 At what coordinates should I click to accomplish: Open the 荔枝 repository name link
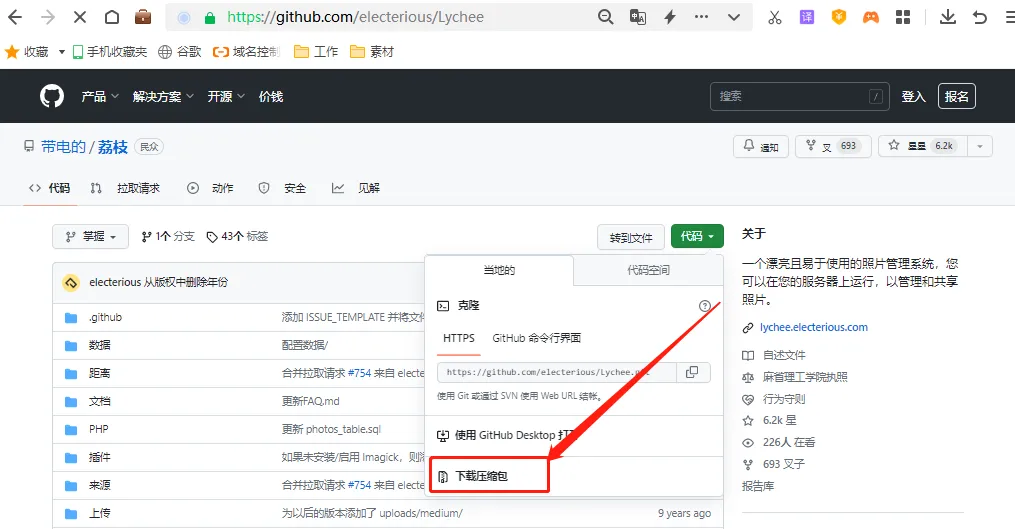pos(113,147)
